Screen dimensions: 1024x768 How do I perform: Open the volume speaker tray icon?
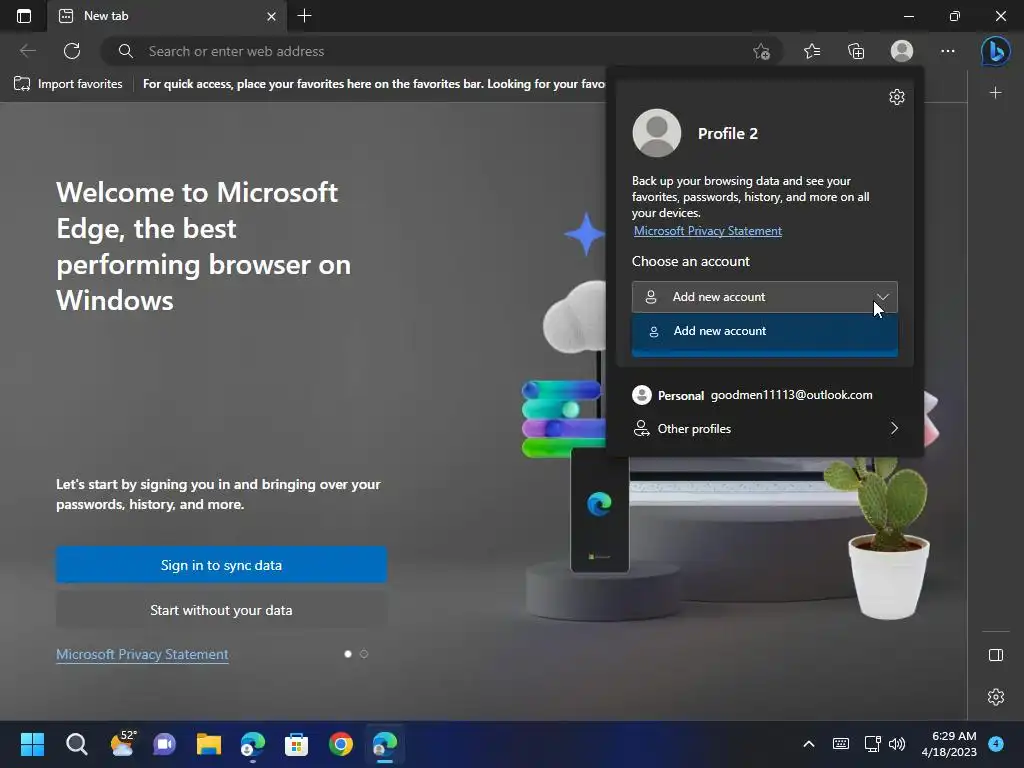tap(897, 744)
